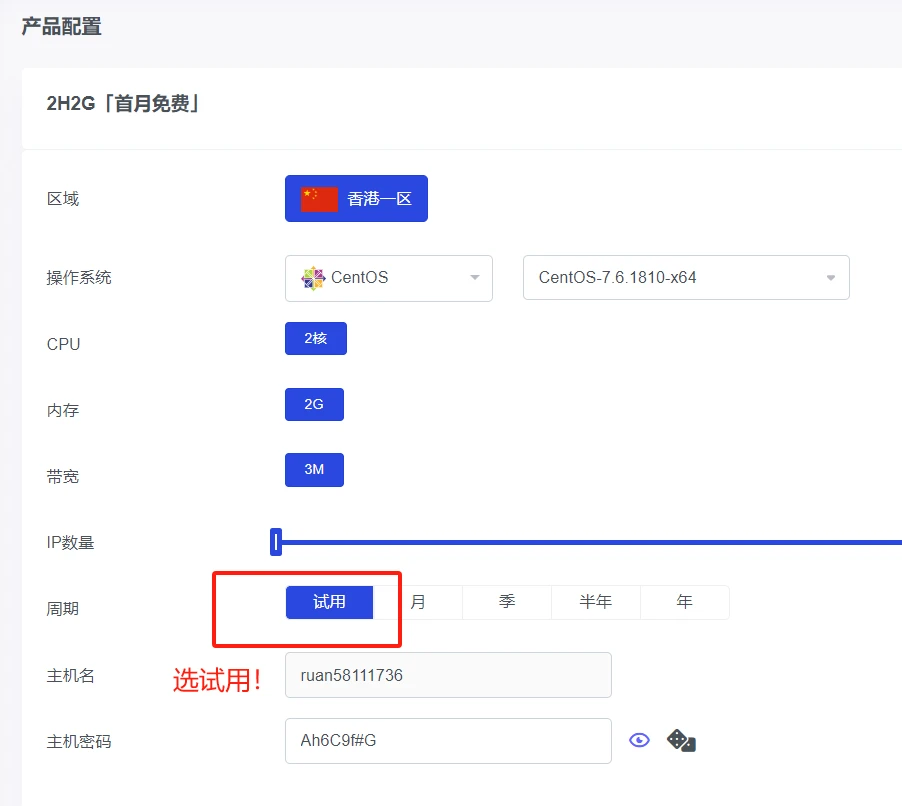Screen dimensions: 902x806
Task: Open the CentOS operating system dropdown
Action: tap(389, 278)
